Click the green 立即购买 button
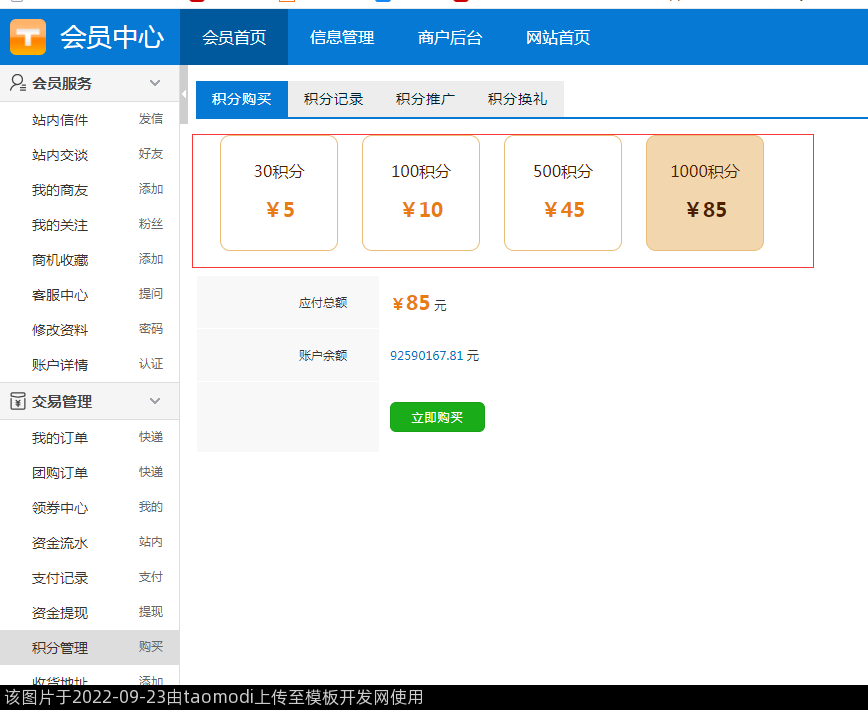The width and height of the screenshot is (868, 710). [437, 417]
